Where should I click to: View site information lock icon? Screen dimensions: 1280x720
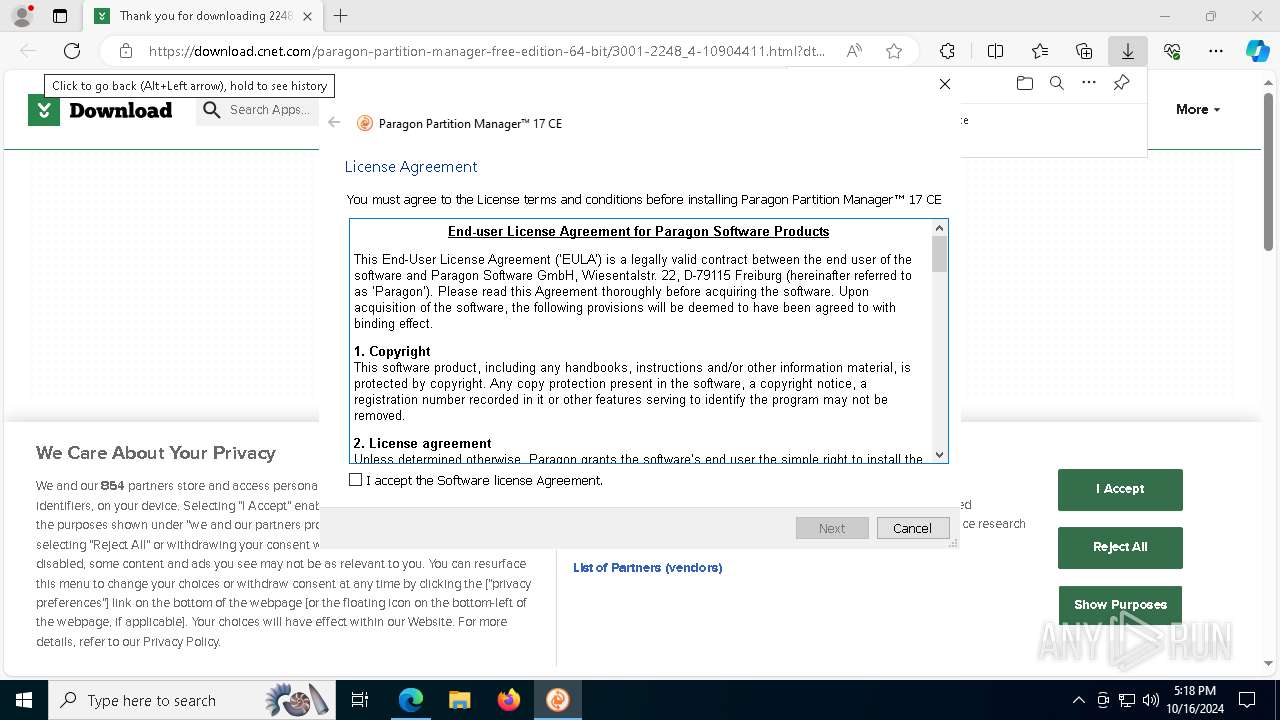pos(126,51)
